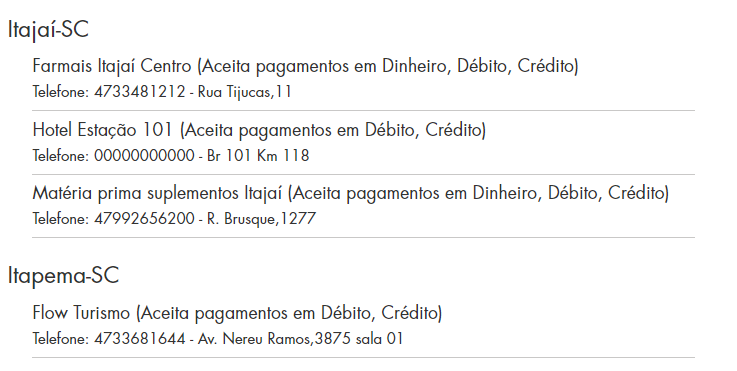Click the Telefone label under Farmais
This screenshot has height=371, width=737.
pyautogui.click(x=61, y=91)
